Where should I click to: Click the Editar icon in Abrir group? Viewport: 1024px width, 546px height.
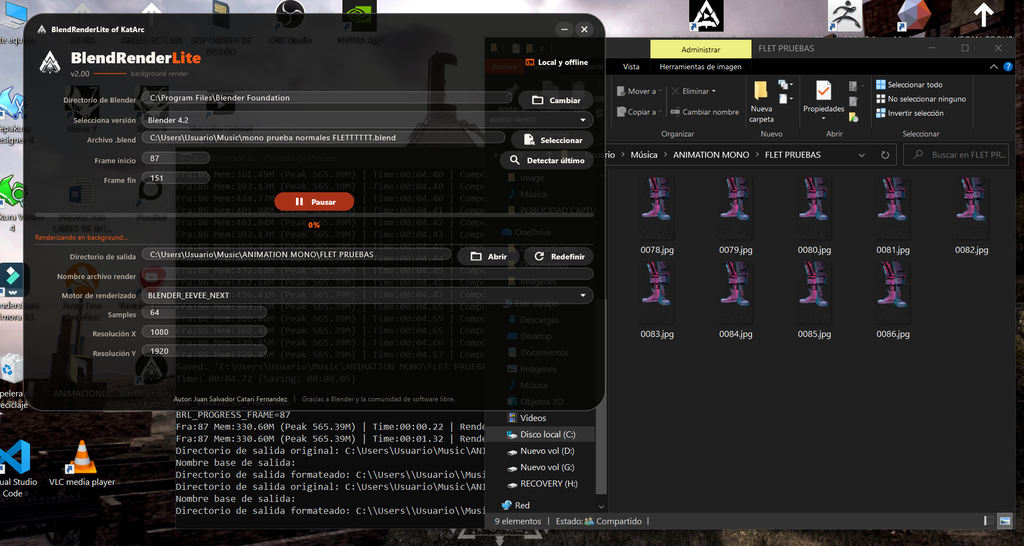(x=853, y=102)
